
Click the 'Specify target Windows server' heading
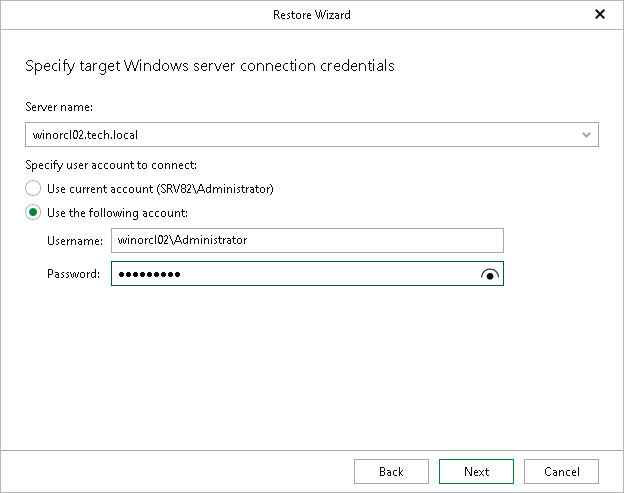pyautogui.click(x=210, y=66)
